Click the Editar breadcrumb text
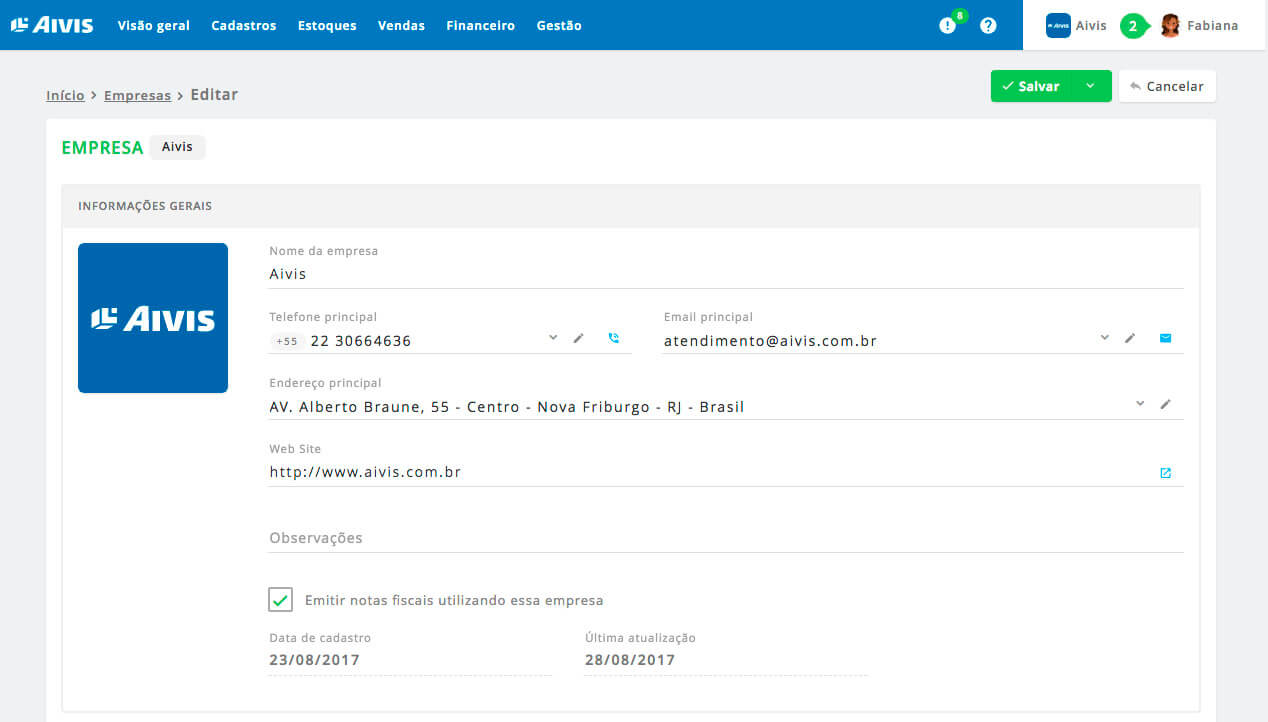Viewport: 1268px width, 722px height. tap(214, 95)
